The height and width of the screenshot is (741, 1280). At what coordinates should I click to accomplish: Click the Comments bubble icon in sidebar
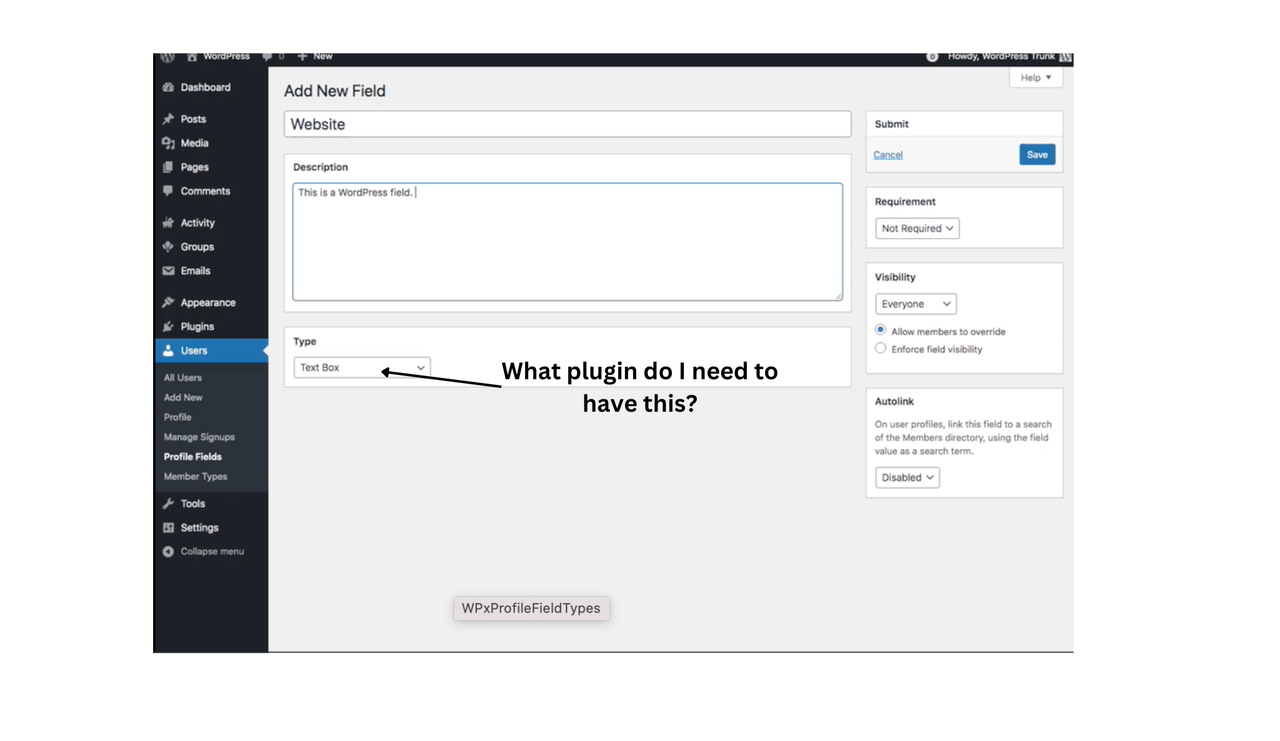168,191
